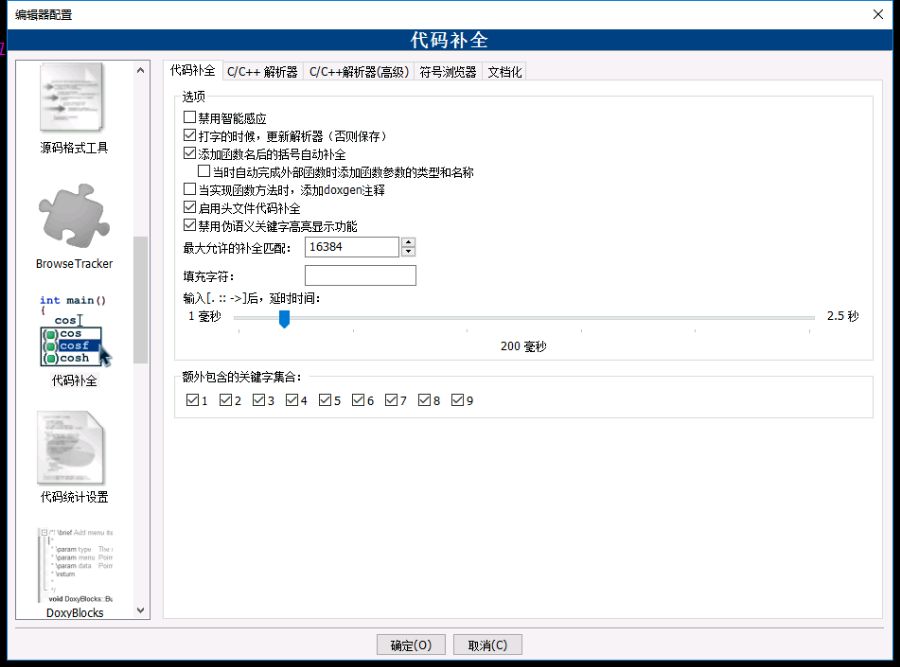Enable 添加doxgen注释 checkbox
Image resolution: width=900 pixels, height=667 pixels.
tap(189, 189)
